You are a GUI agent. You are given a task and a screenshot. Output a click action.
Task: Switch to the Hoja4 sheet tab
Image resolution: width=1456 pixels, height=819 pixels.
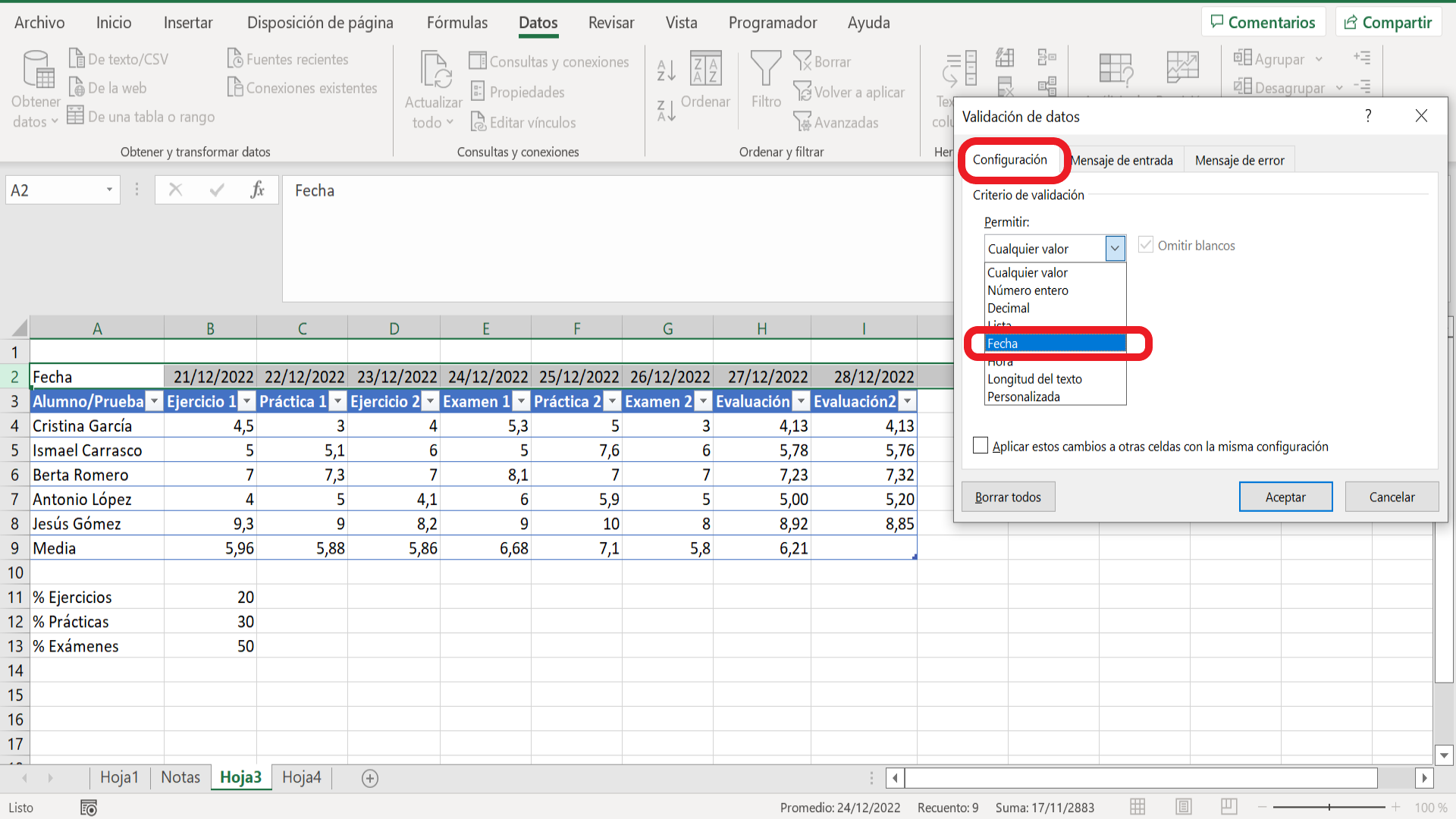click(x=301, y=777)
